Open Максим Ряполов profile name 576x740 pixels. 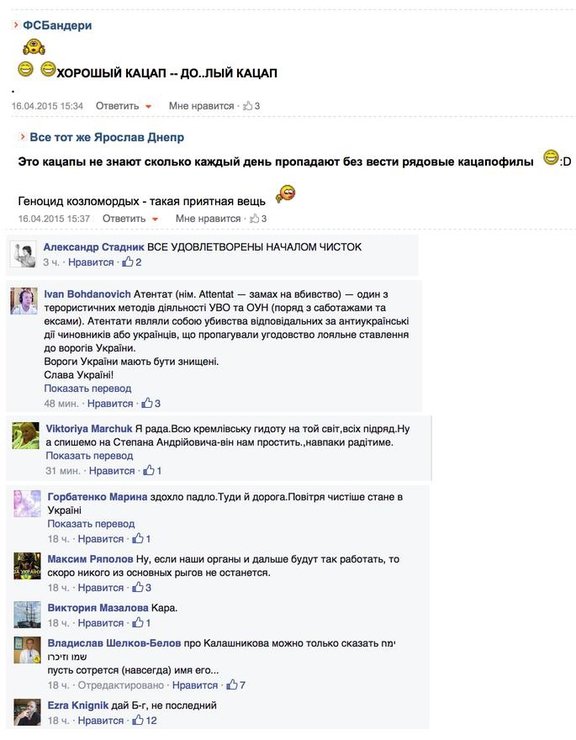(90, 559)
